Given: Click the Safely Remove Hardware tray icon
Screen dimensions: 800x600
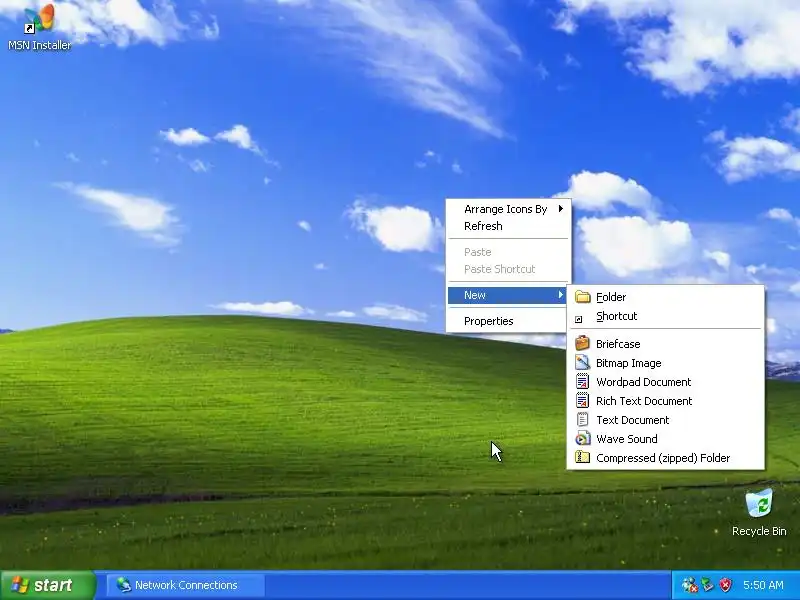Looking at the screenshot, I should coord(707,585).
